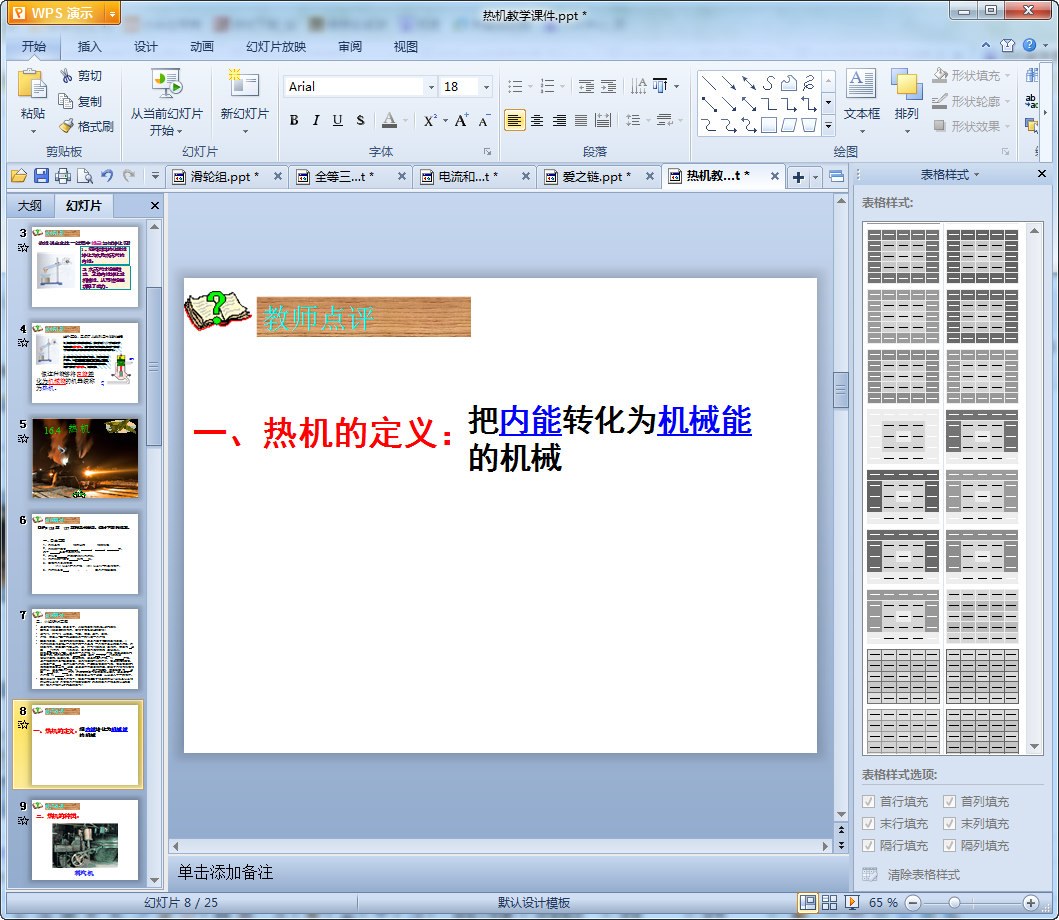Open the 表格样式 task pane dropdown
1059x920 pixels.
[977, 175]
